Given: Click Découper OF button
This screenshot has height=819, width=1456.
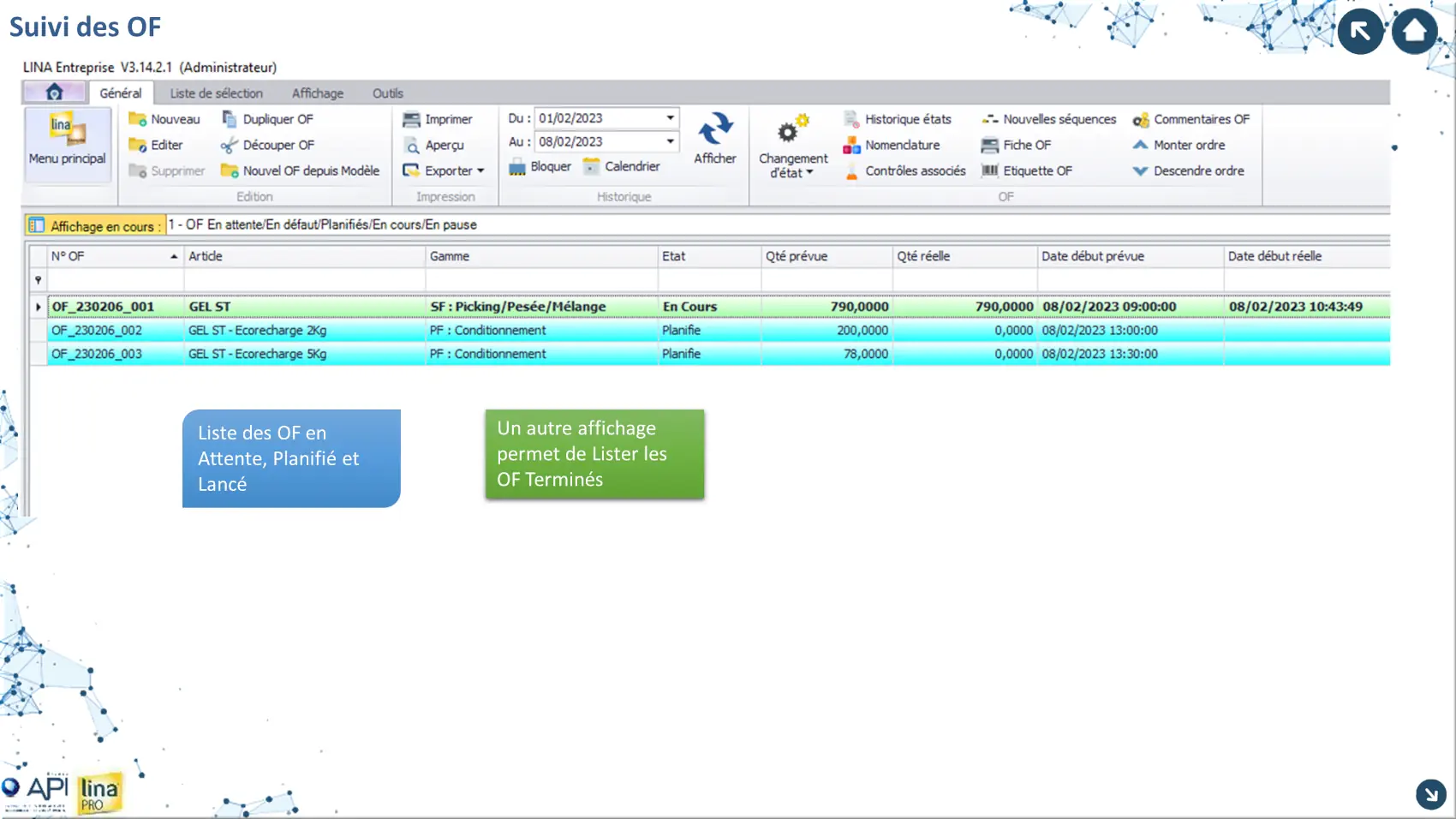Looking at the screenshot, I should [x=268, y=146].
